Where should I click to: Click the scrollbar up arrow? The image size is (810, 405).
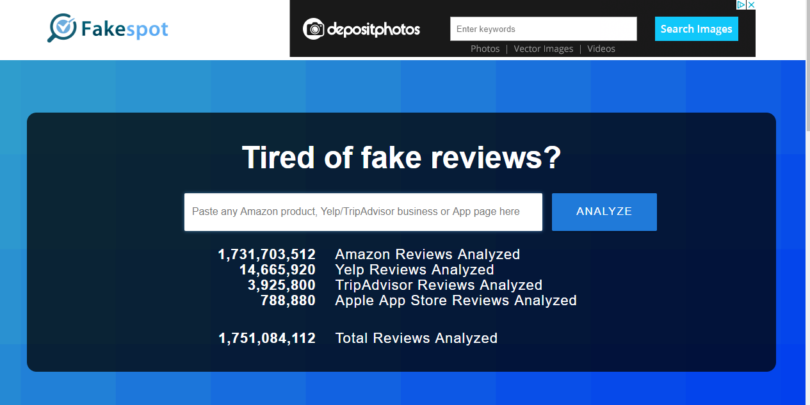[x=805, y=5]
